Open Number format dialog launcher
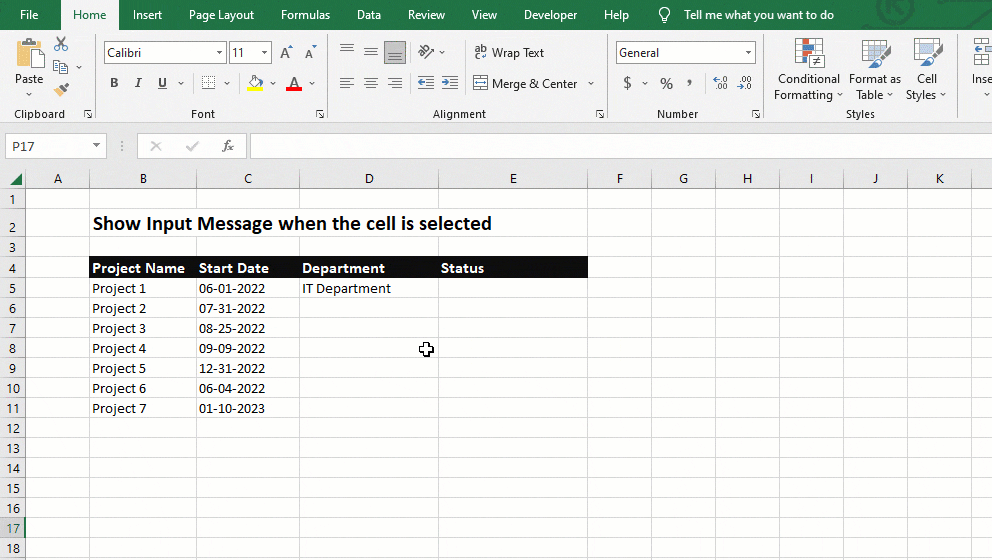Viewport: 992px width, 560px height. click(756, 114)
